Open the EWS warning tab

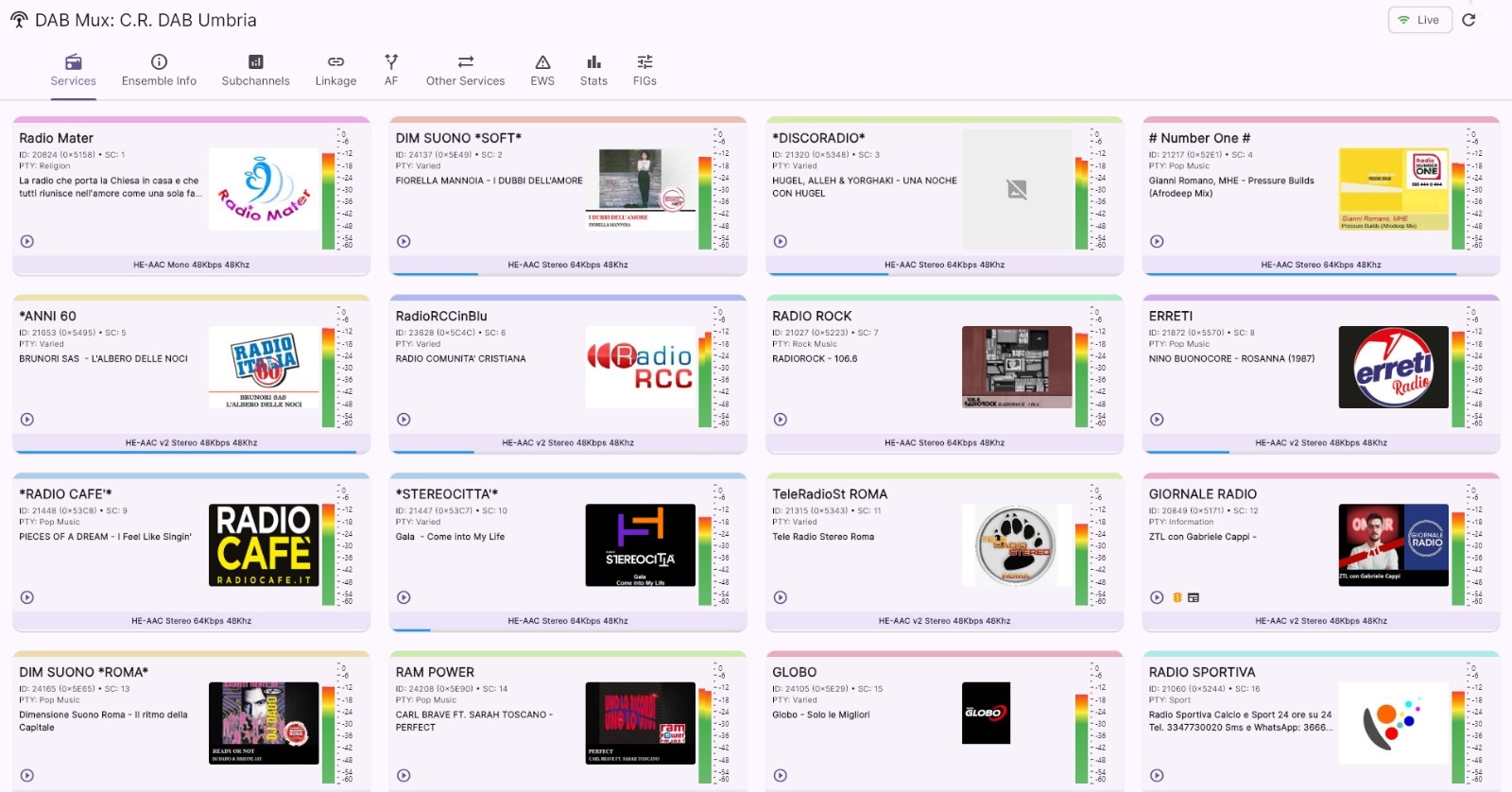pyautogui.click(x=542, y=71)
